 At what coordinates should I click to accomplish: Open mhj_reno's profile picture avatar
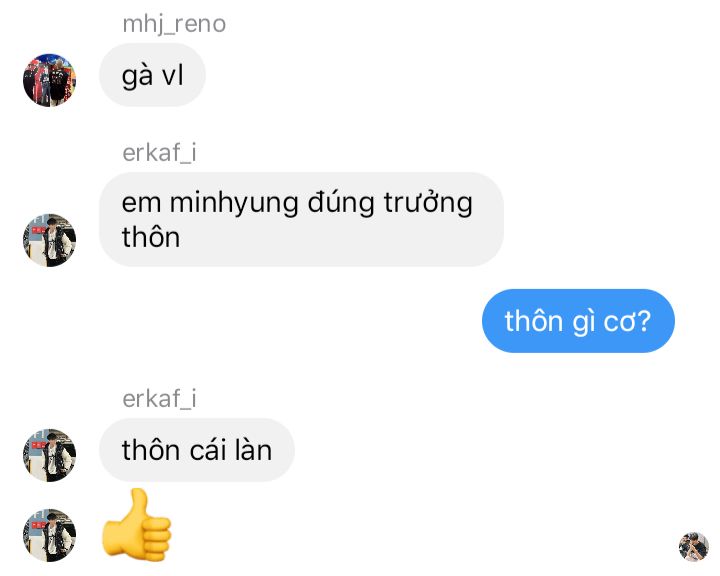(50, 80)
